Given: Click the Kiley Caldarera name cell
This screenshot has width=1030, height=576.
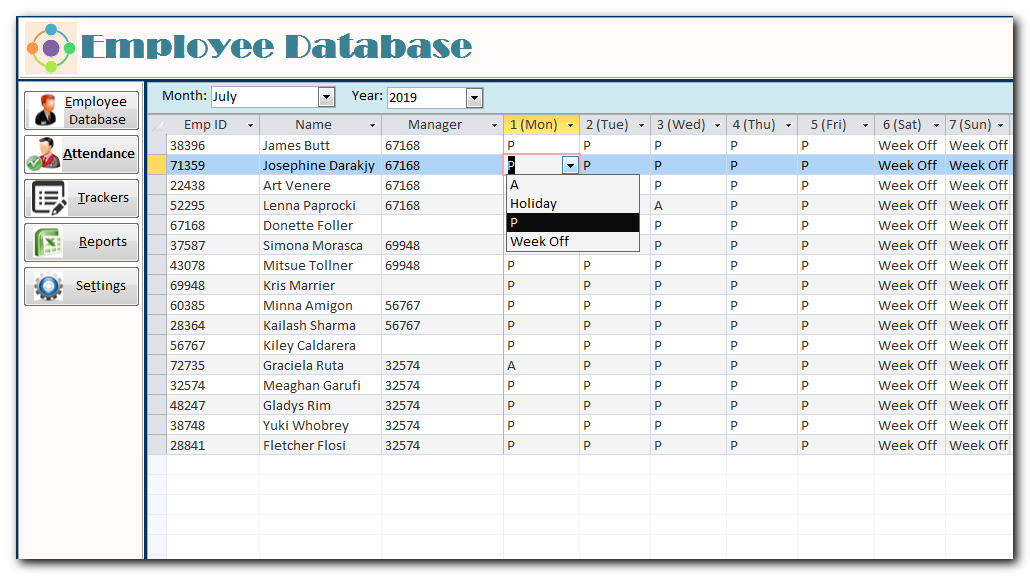Looking at the screenshot, I should click(321, 345).
